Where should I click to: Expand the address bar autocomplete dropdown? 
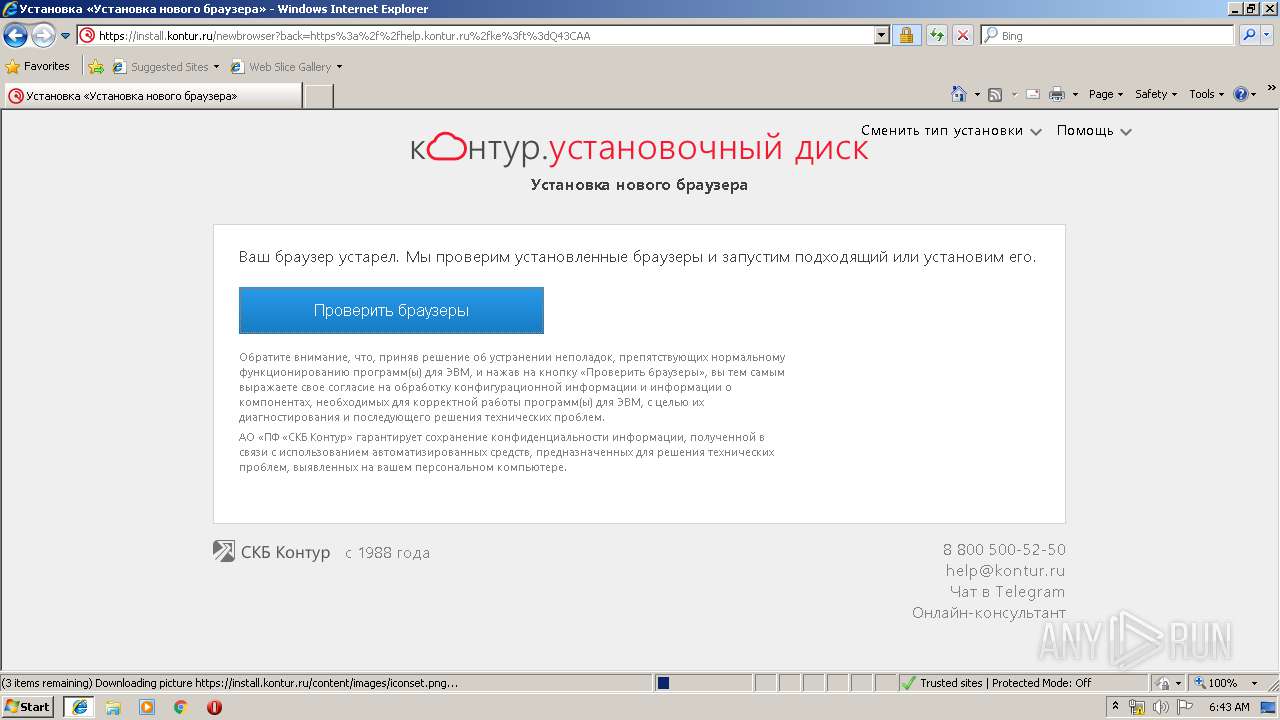[881, 35]
